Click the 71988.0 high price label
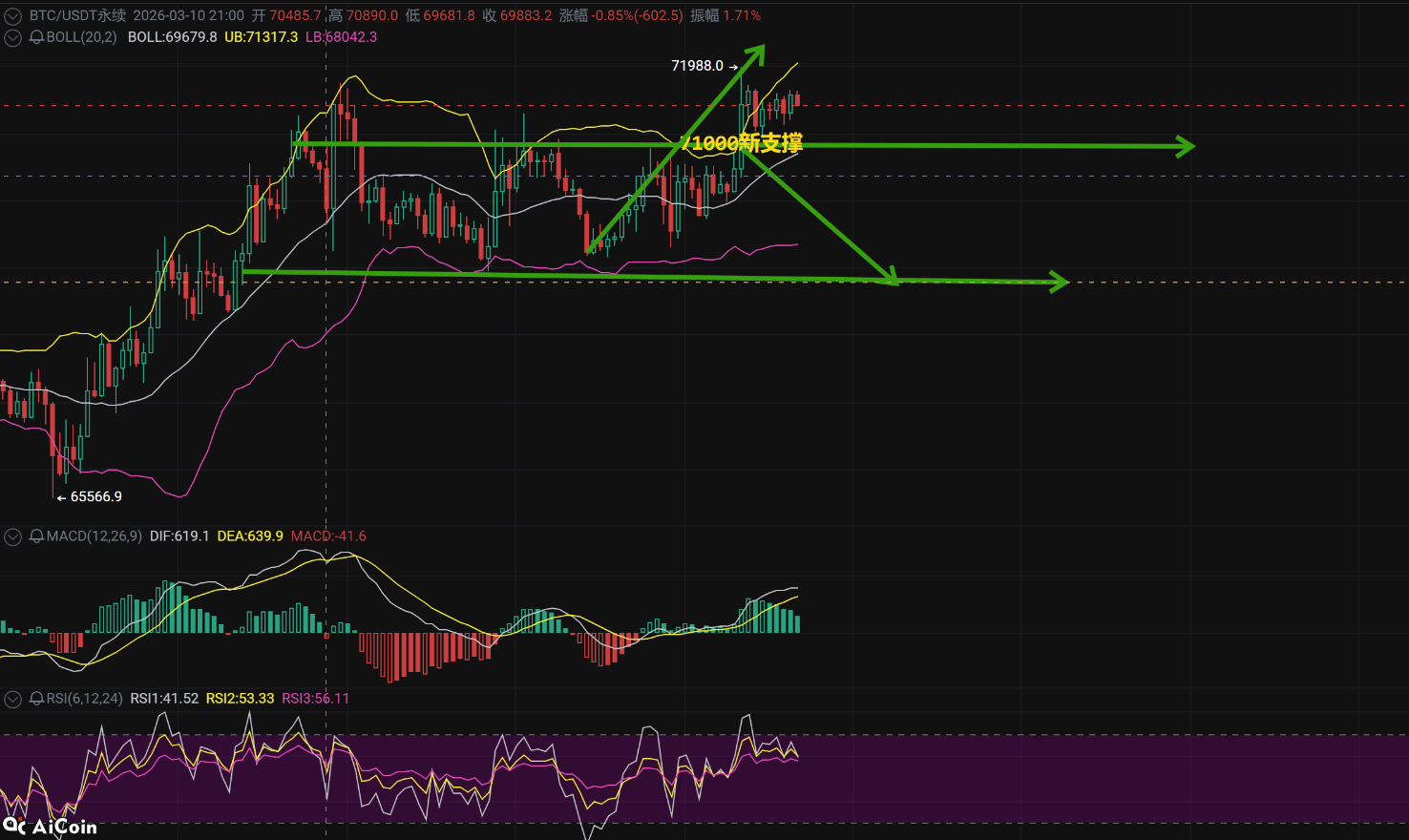 (697, 66)
